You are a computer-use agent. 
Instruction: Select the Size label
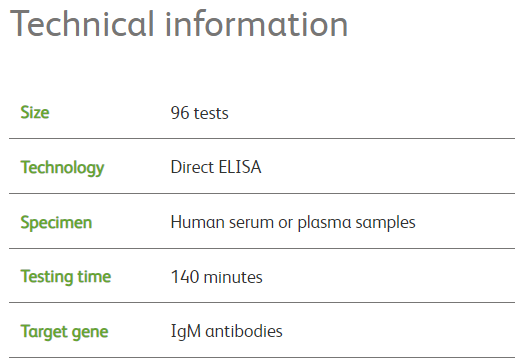[x=35, y=112]
